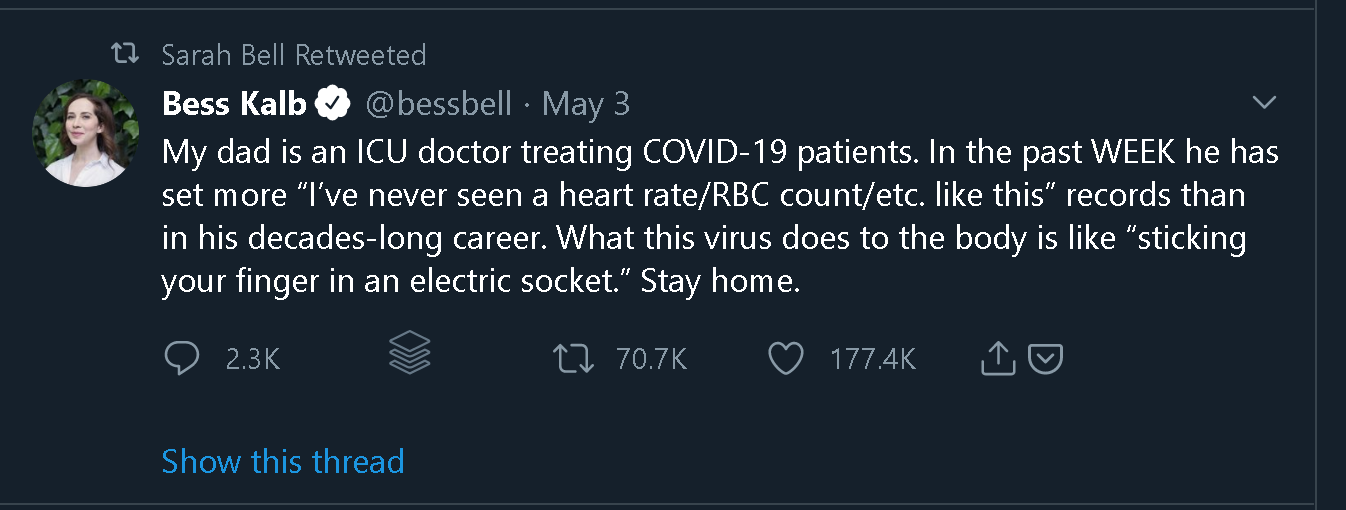Click the stacked layers Buffer icon
The width and height of the screenshot is (1346, 510).
(x=409, y=353)
